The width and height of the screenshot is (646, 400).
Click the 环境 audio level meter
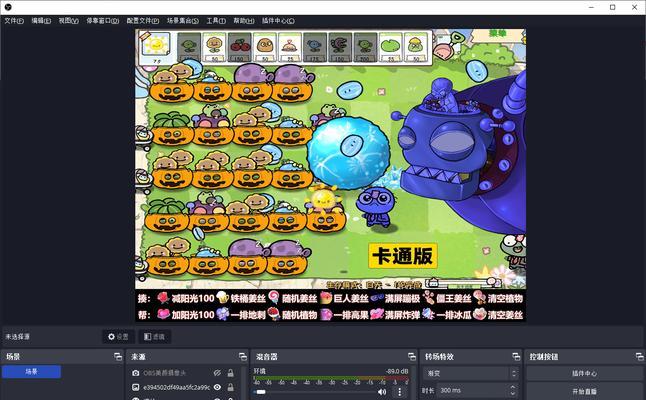coord(331,378)
